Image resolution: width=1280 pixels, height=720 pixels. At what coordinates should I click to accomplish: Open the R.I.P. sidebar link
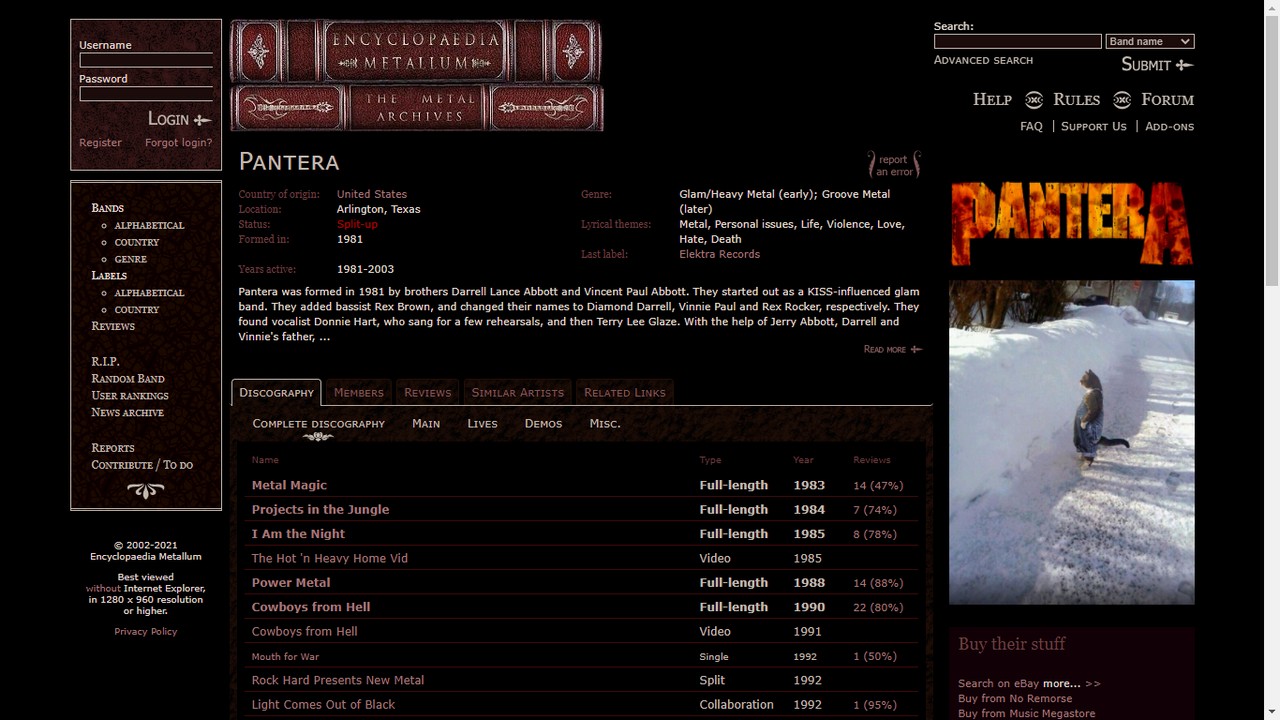[105, 361]
